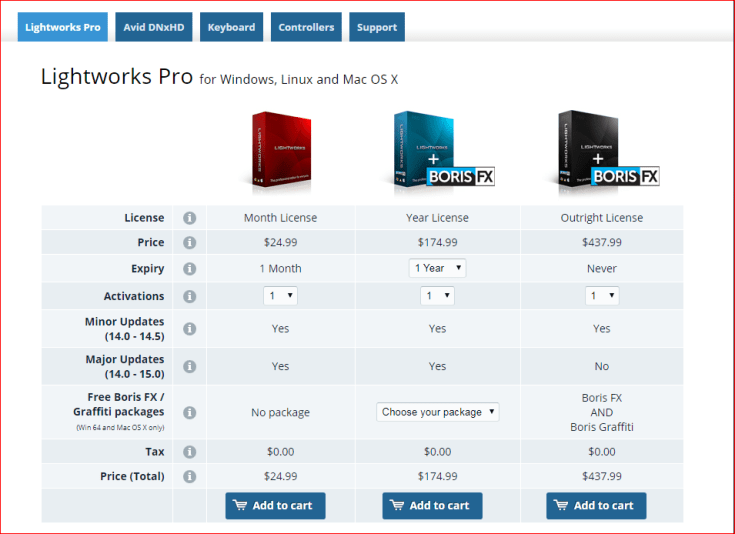The image size is (735, 534).
Task: Switch to the Avid DNxHD tab
Action: coord(153,27)
